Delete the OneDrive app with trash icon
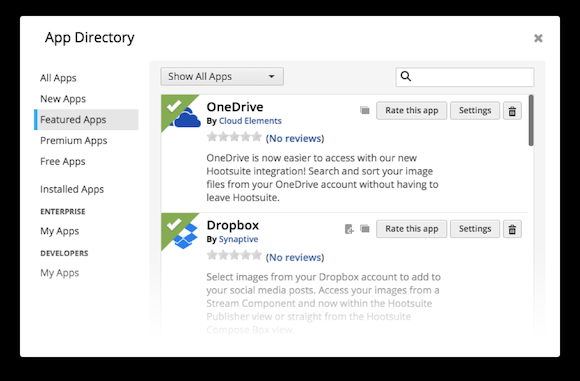 pyautogui.click(x=512, y=111)
